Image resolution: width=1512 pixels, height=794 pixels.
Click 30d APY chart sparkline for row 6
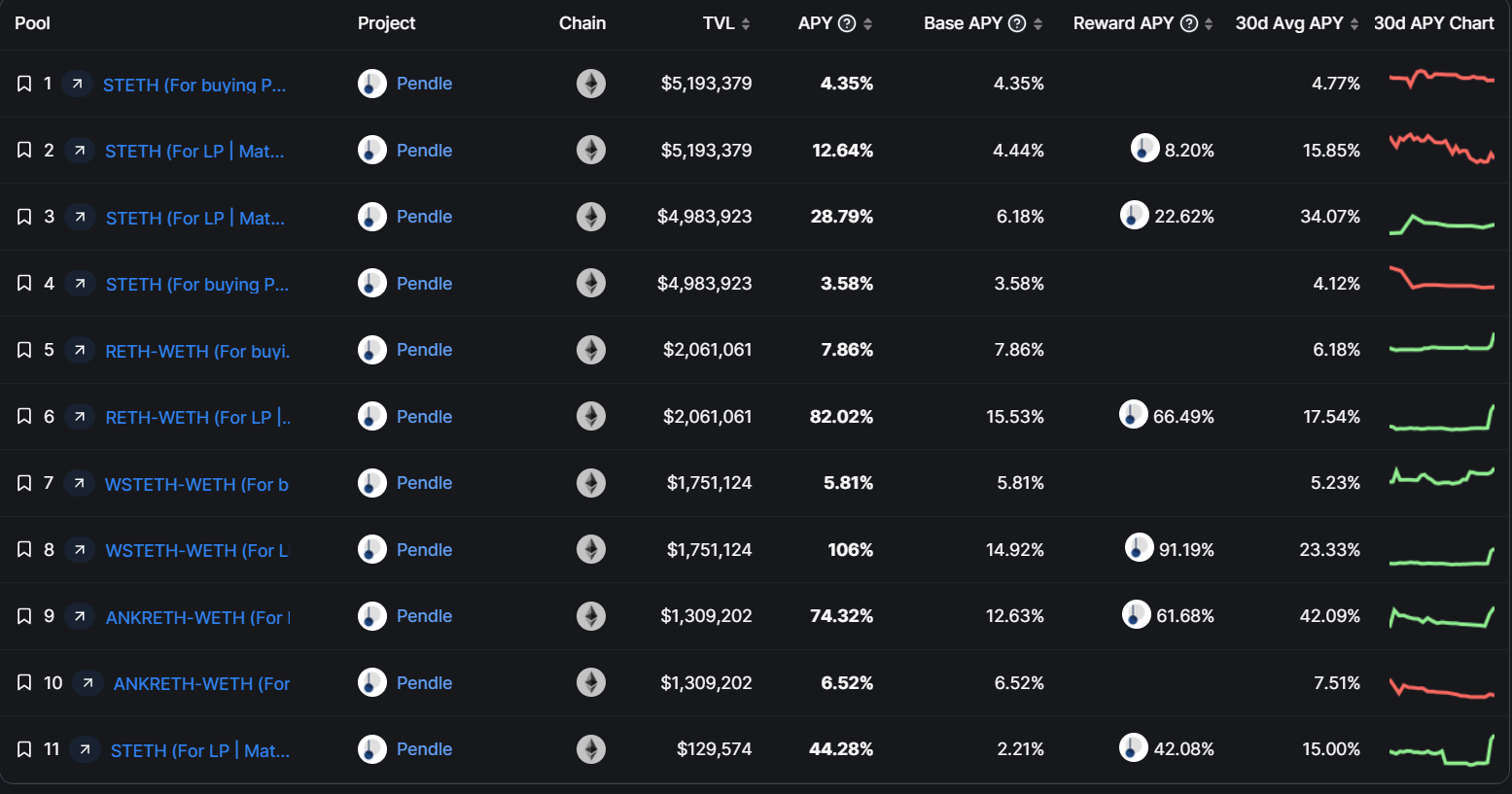pyautogui.click(x=1442, y=417)
